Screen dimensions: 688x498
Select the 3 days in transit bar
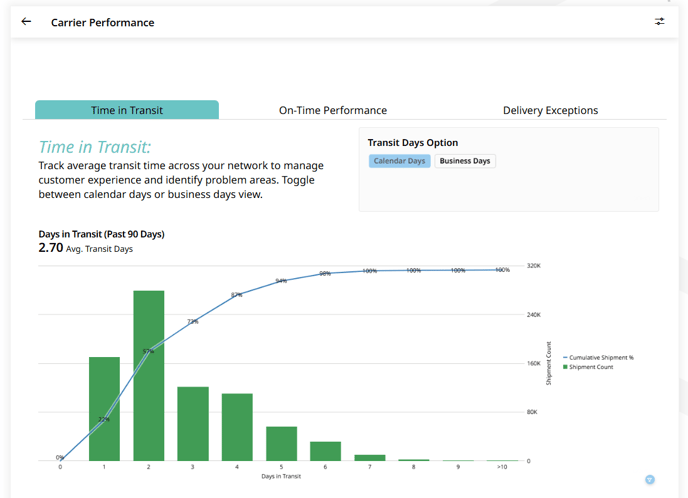point(193,423)
